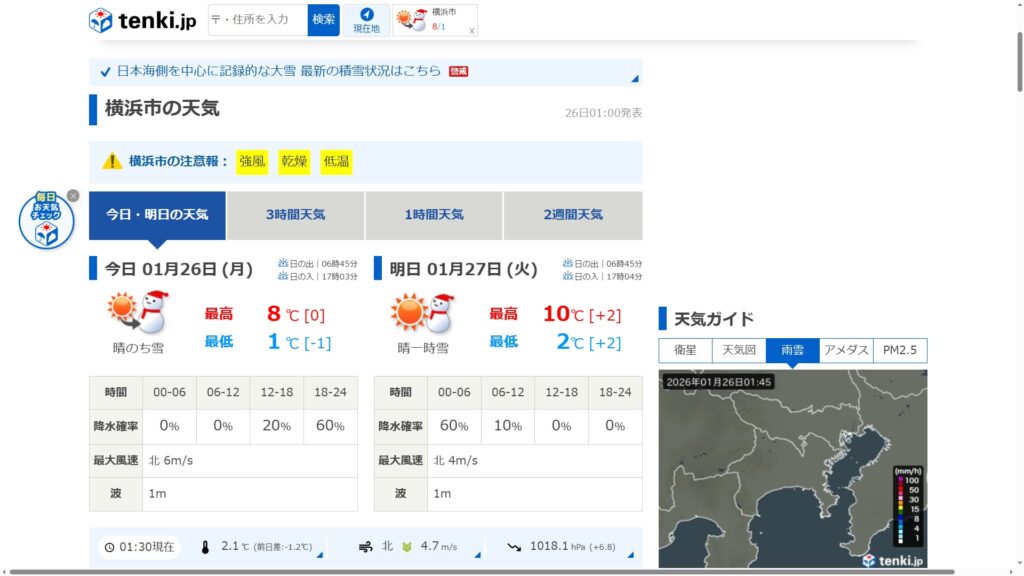Open the 毎日お天気チェック round badge
Viewport: 1024px width, 576px height.
(x=46, y=222)
